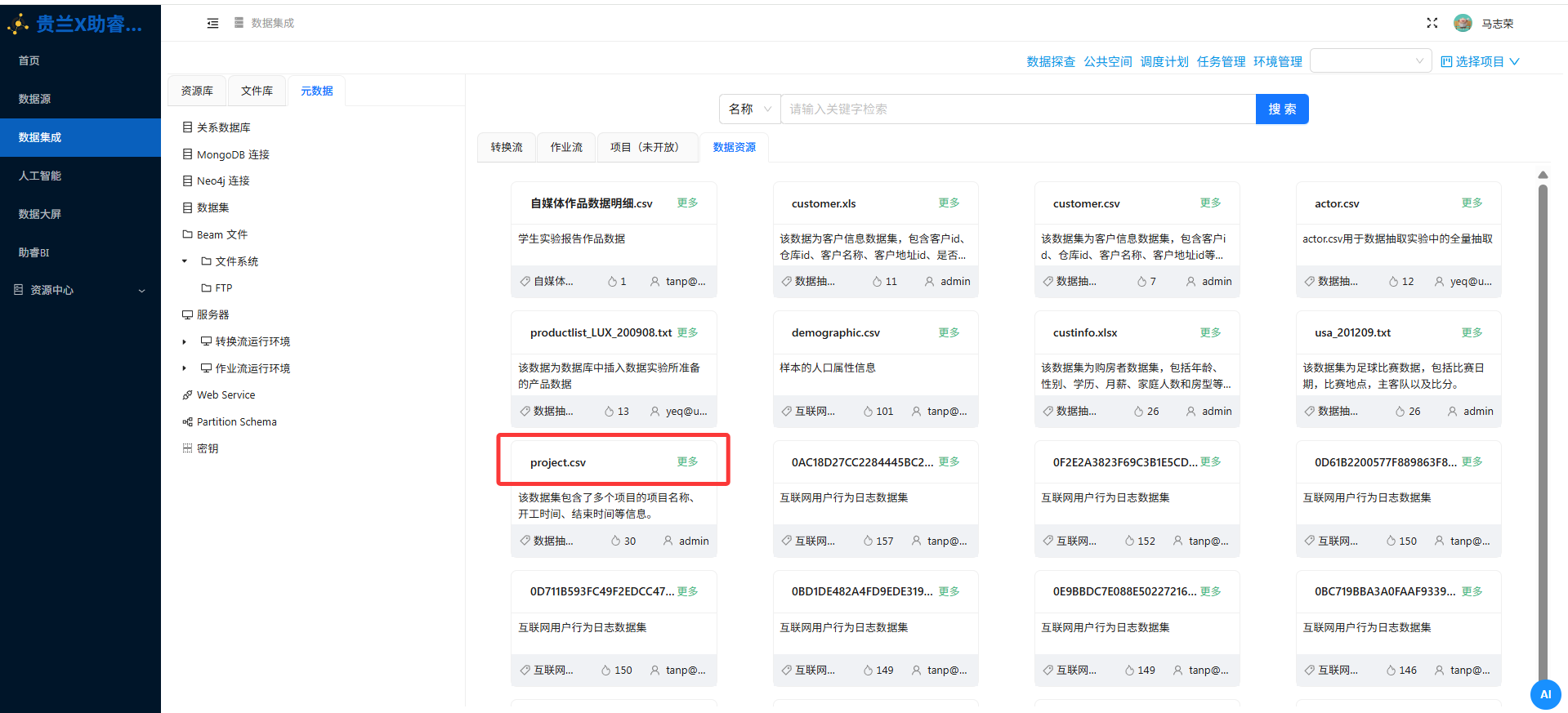
Task: Open the productlist_LUX_200908.txt card title
Action: [601, 332]
